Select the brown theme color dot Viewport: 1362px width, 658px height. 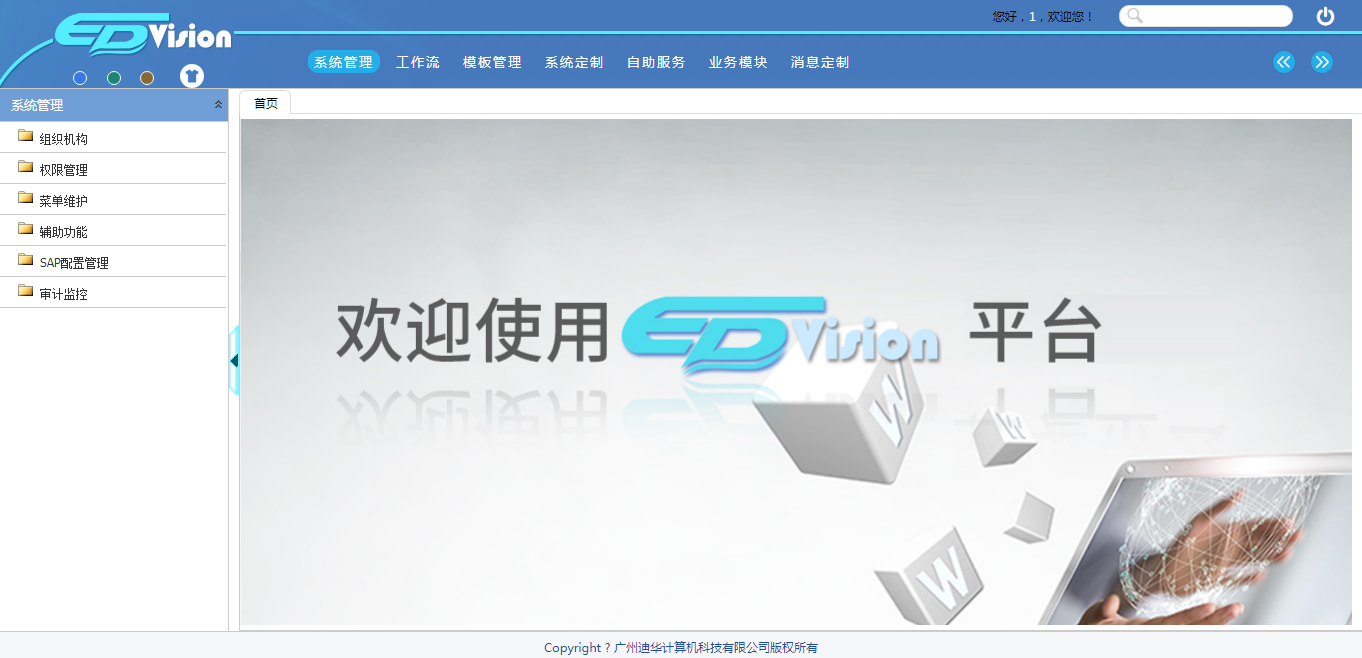[147, 78]
